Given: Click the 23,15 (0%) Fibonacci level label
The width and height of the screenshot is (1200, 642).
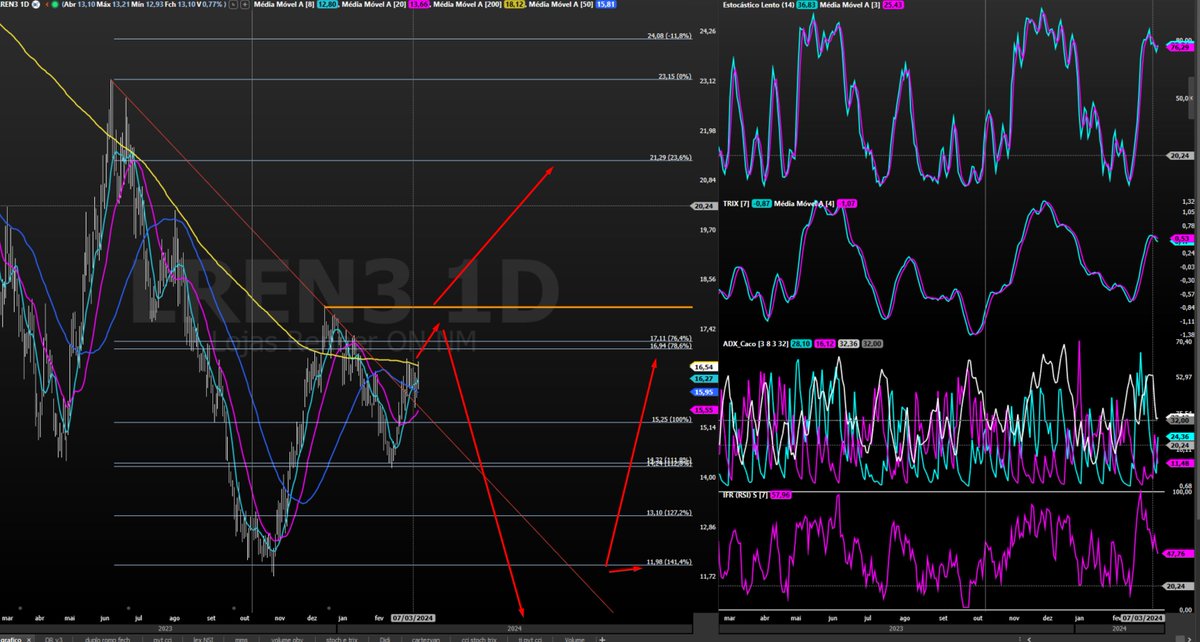Looking at the screenshot, I should (x=675, y=76).
